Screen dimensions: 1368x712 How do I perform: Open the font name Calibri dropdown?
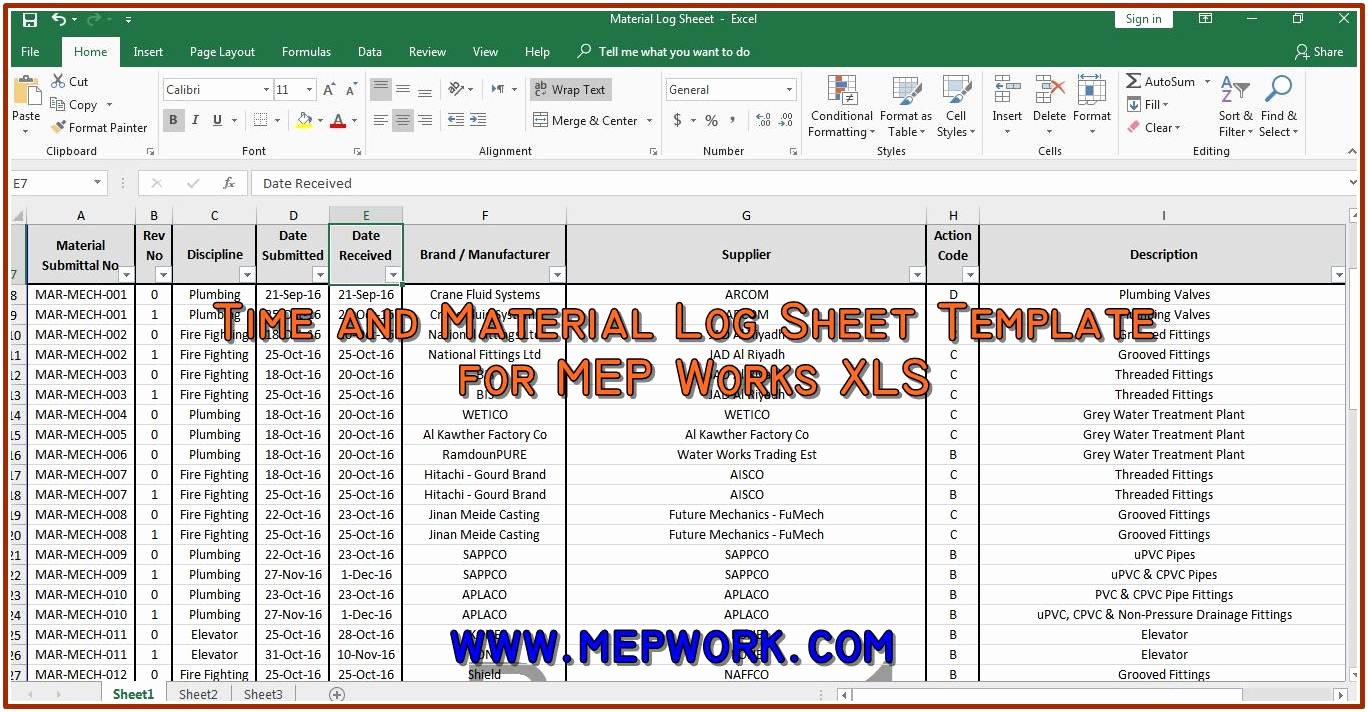[266, 90]
